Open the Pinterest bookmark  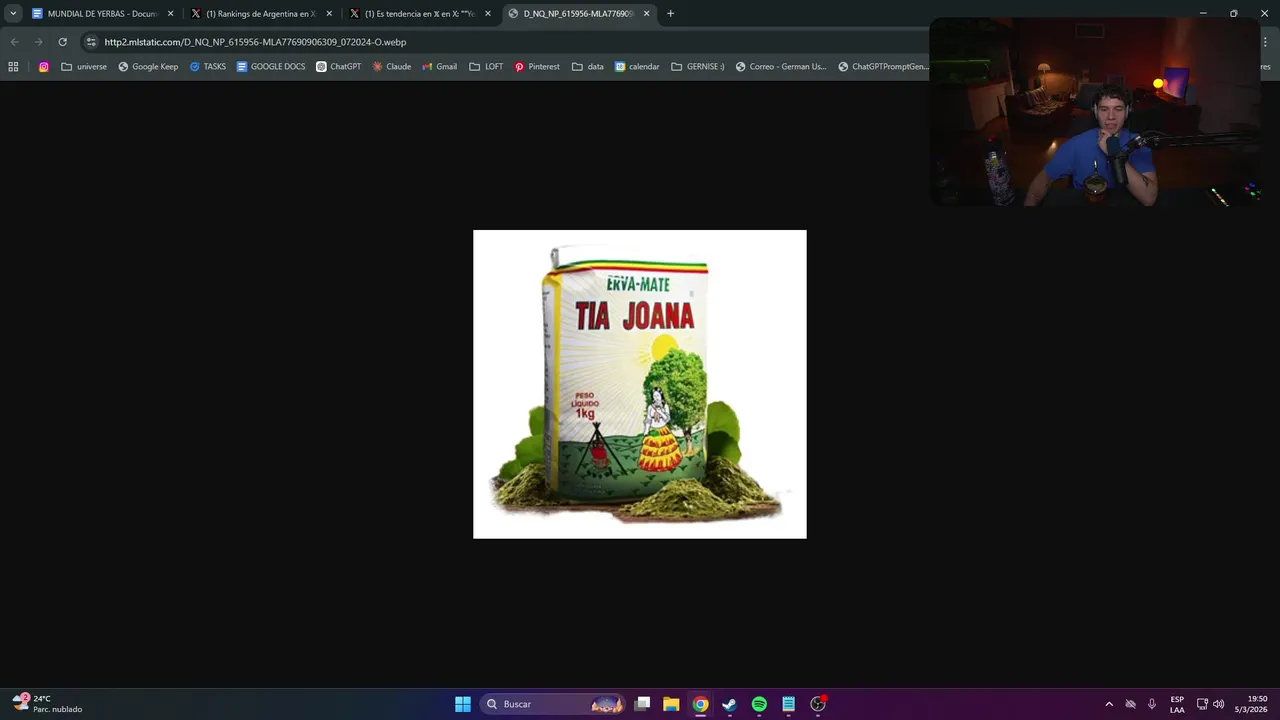(x=537, y=67)
